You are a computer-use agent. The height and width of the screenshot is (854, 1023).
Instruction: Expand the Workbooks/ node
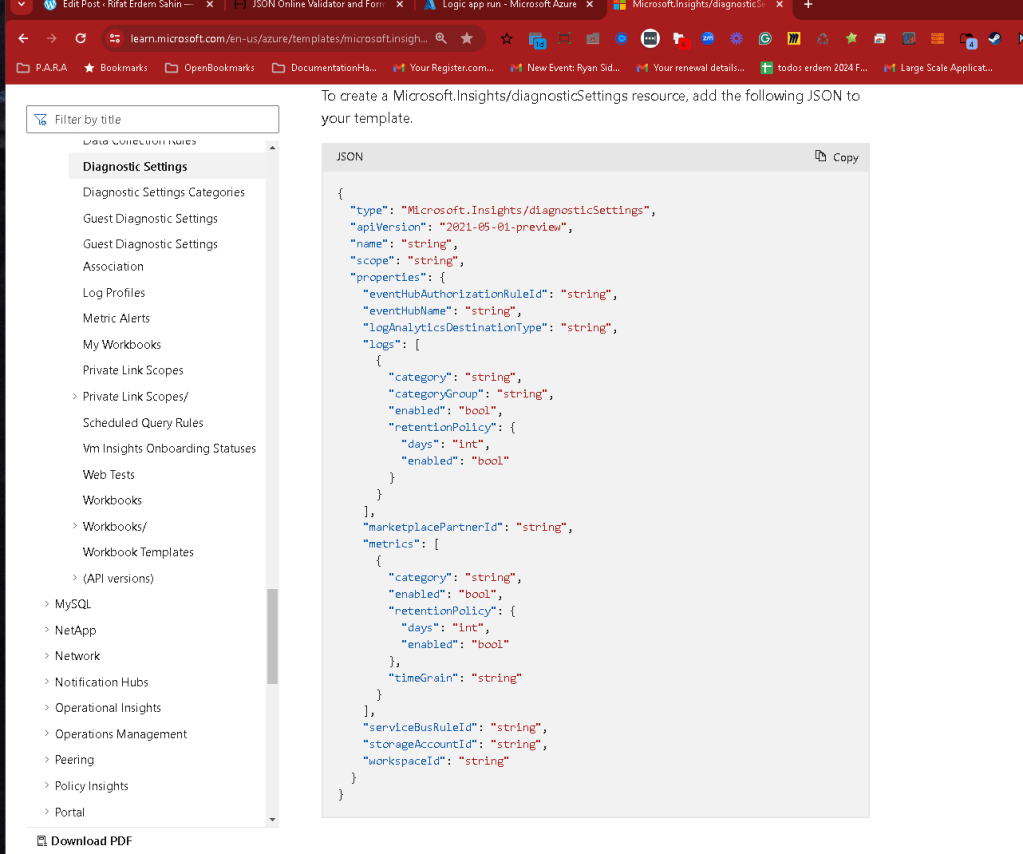pos(74,526)
